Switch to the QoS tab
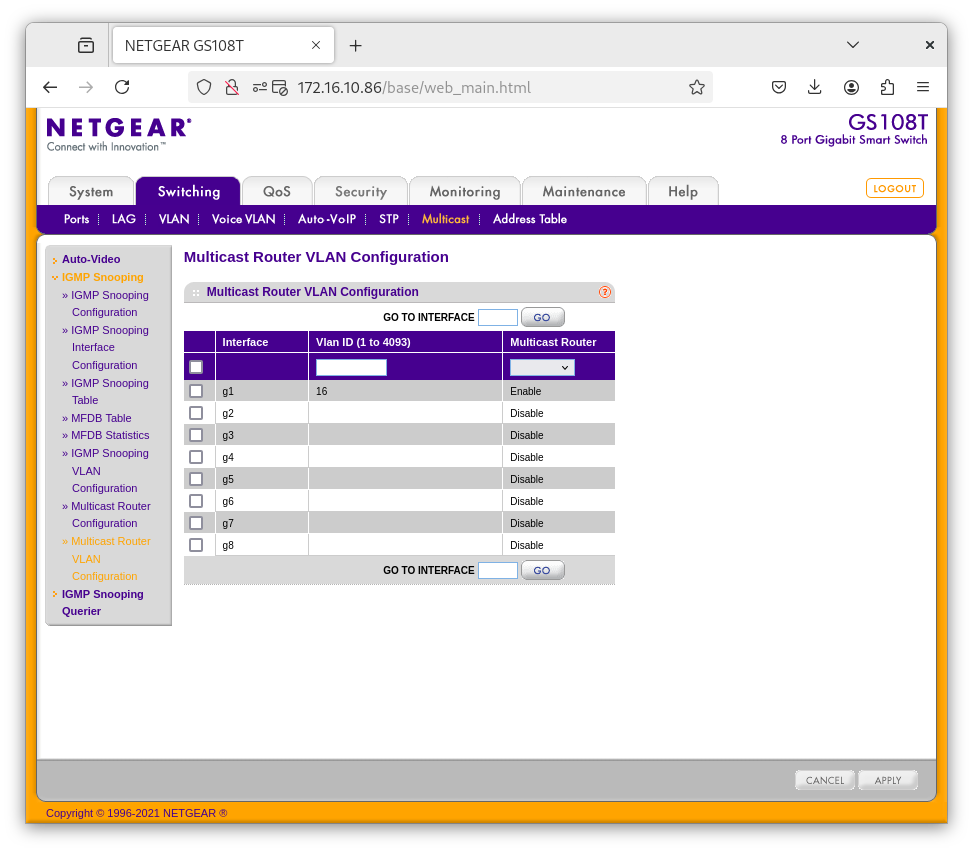The image size is (973, 852). [277, 191]
